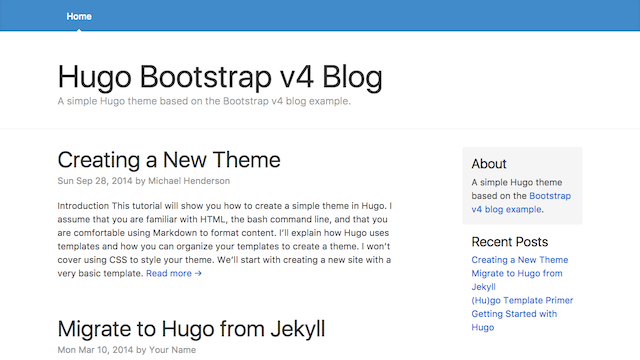Viewport: 640px width, 360px height.
Task: Open the (Hu)go Template Primer post
Action: 522,300
